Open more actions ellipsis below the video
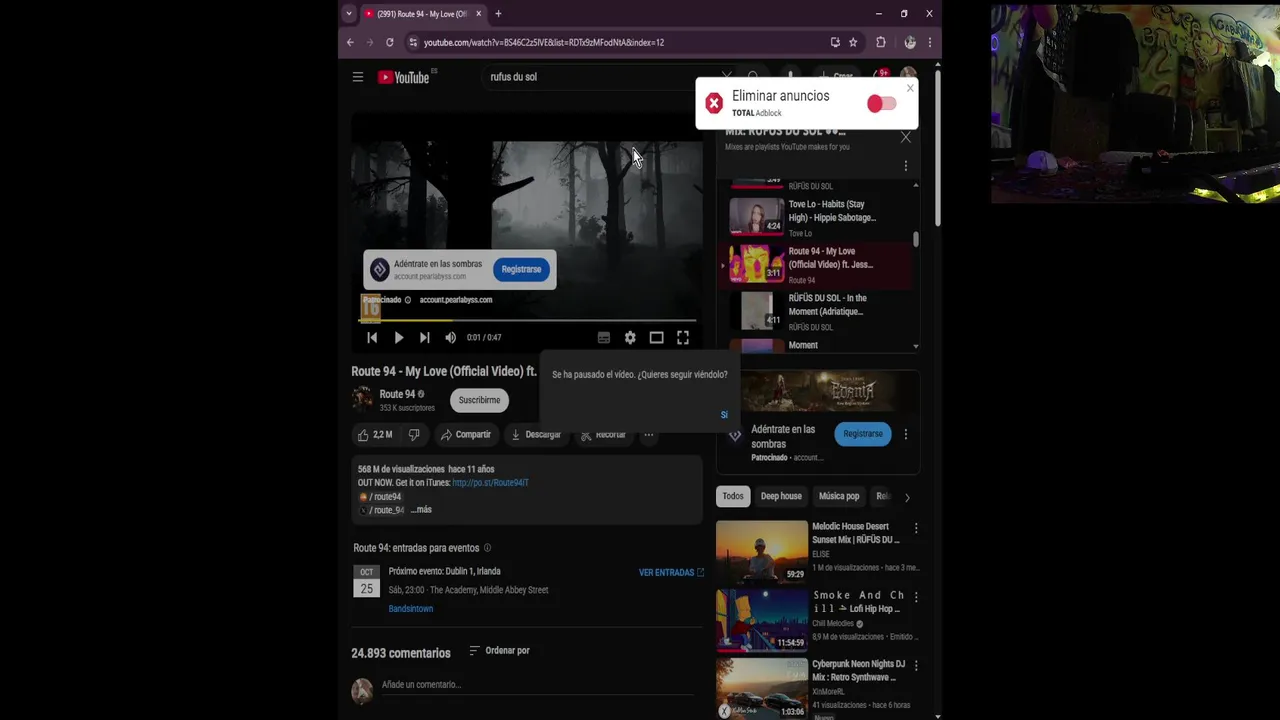 pyautogui.click(x=649, y=435)
